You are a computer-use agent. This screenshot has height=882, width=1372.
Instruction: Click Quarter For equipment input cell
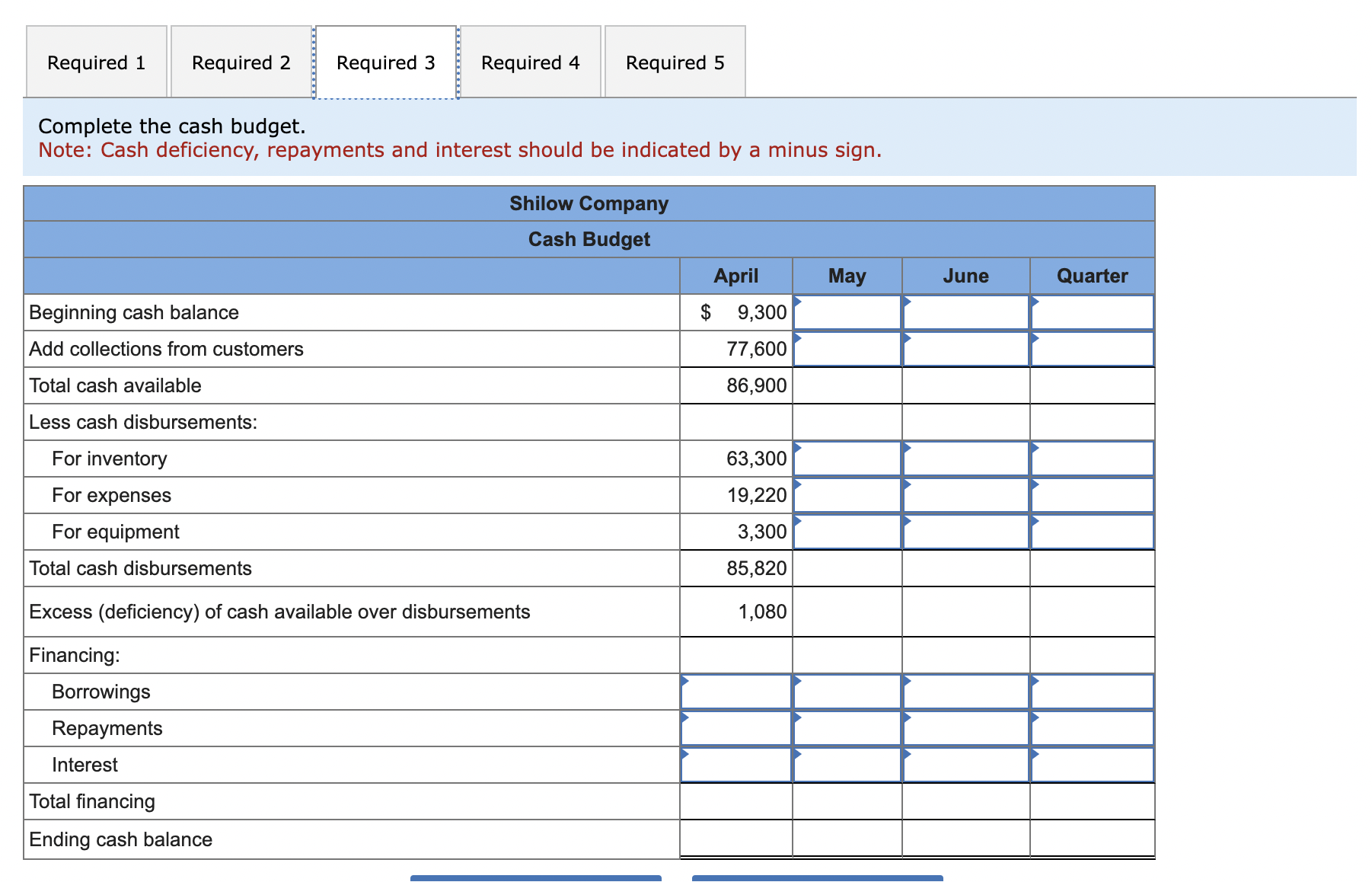(1093, 532)
